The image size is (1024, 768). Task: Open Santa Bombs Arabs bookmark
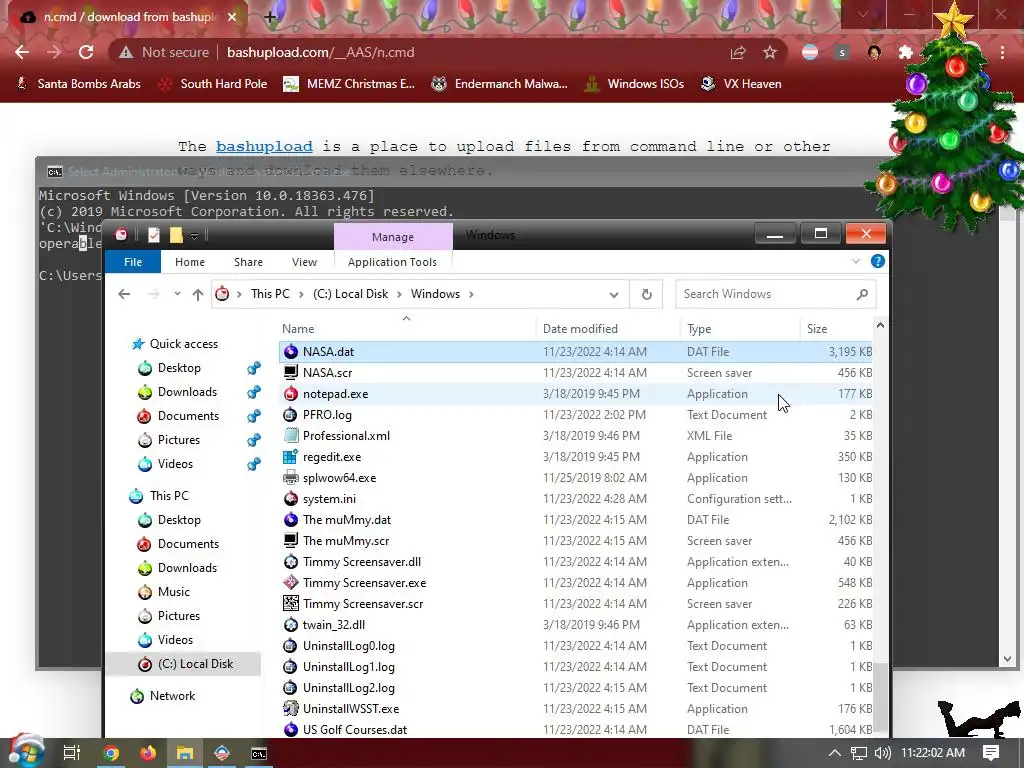(78, 84)
